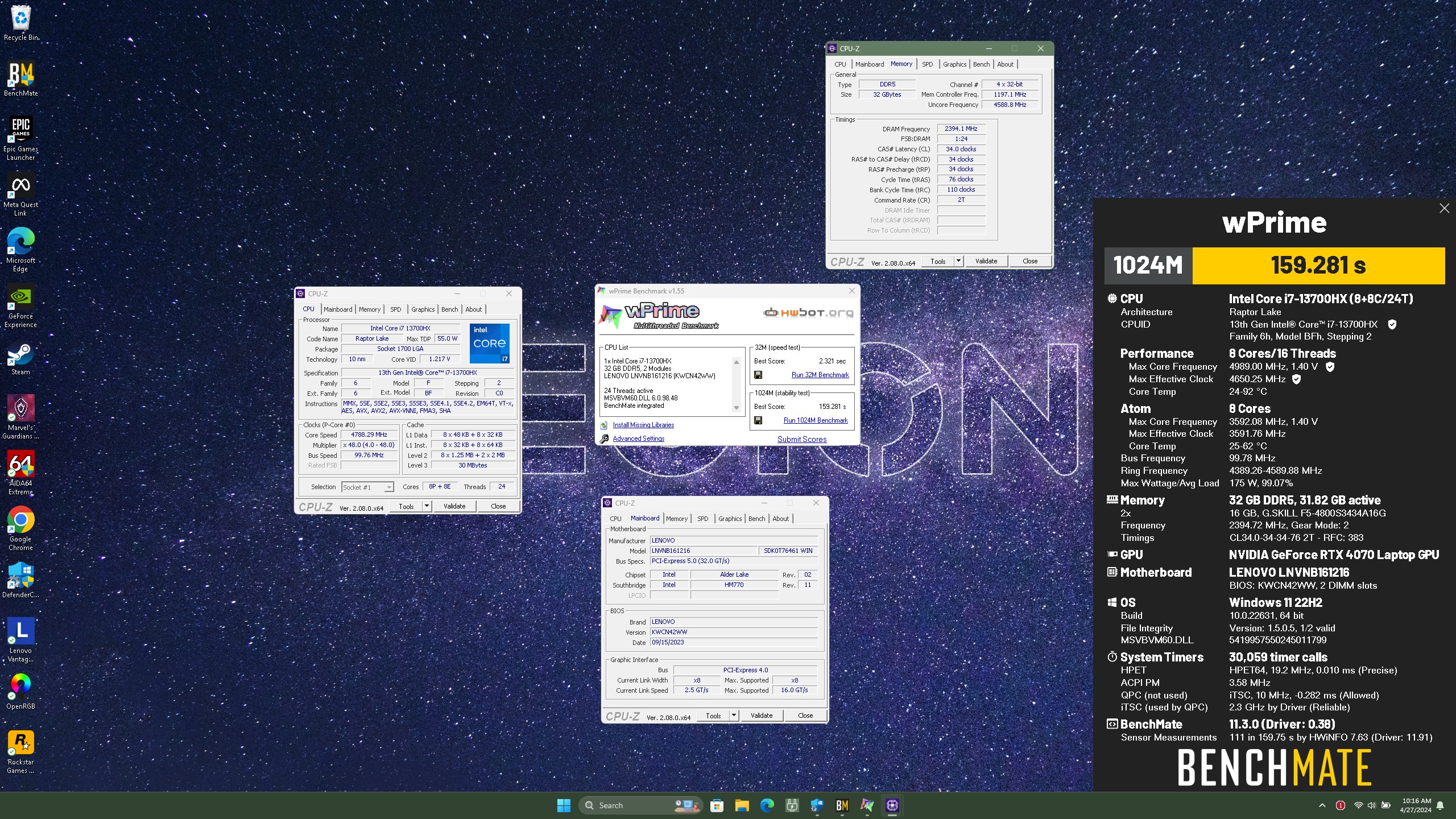Open Install Missing Libraries link in wPrime

coord(643,425)
